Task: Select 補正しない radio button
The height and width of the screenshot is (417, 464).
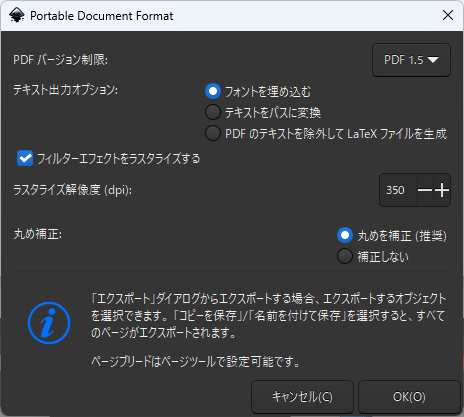Action: (x=345, y=256)
